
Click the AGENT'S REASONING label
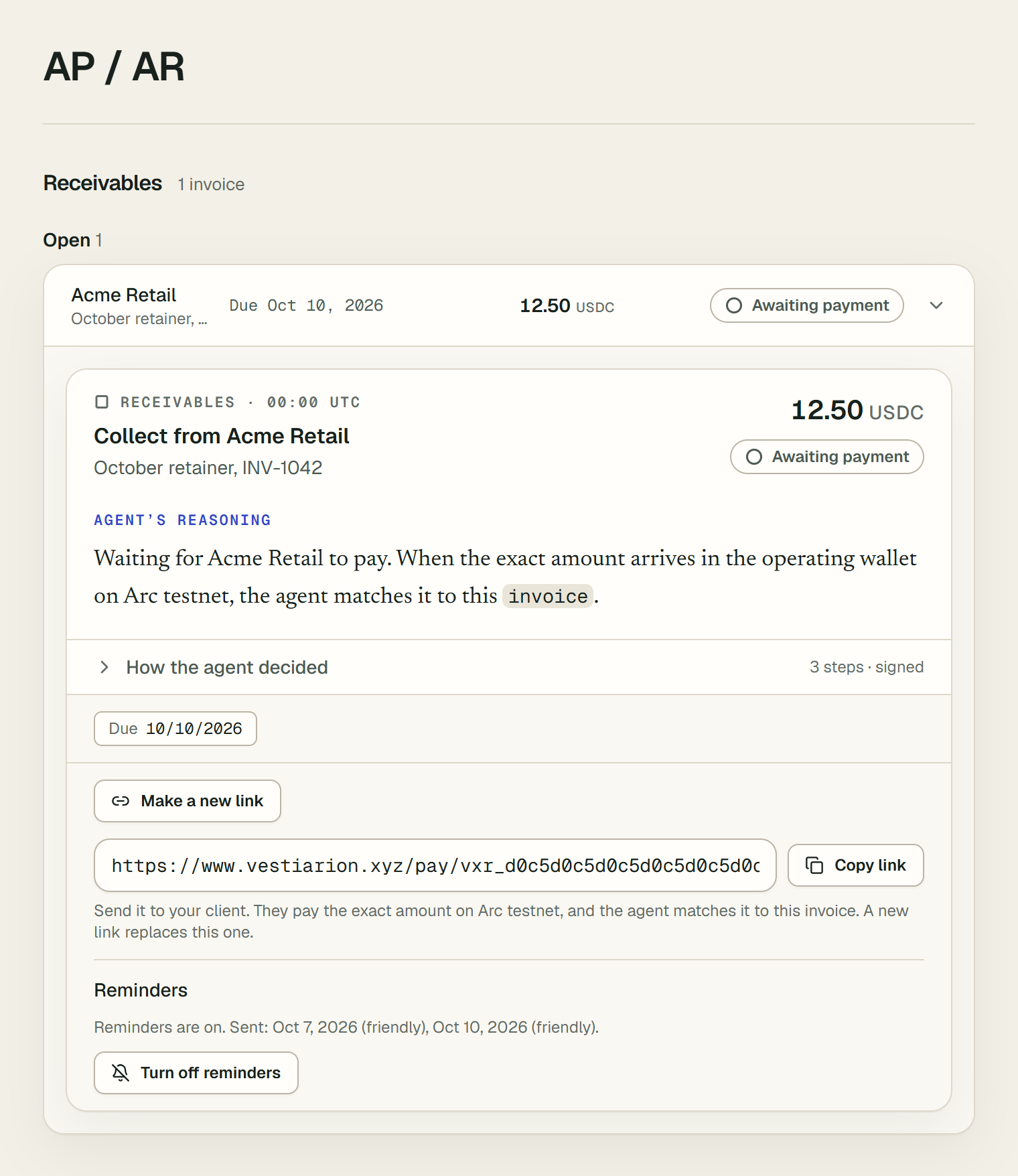pyautogui.click(x=182, y=520)
